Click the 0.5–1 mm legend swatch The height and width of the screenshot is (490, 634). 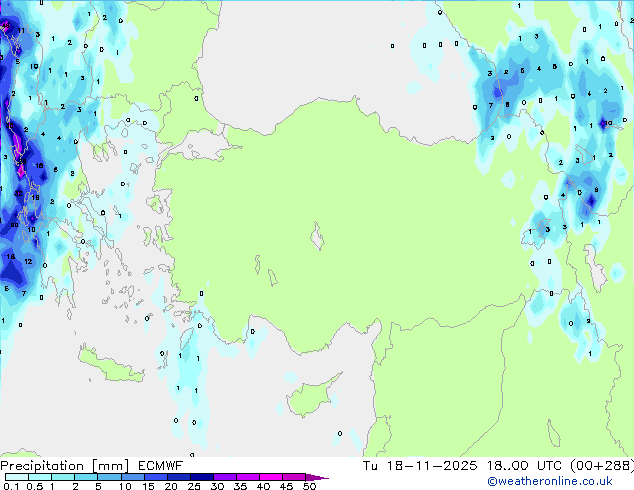tap(40, 477)
